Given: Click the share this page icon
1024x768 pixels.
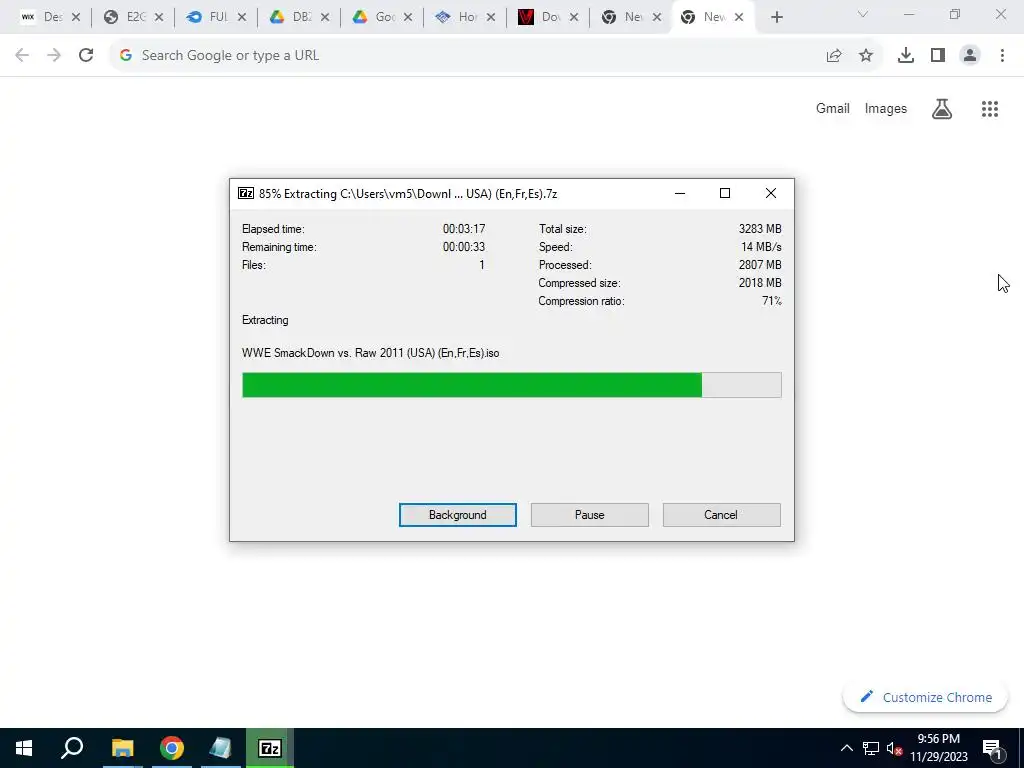Looking at the screenshot, I should pyautogui.click(x=834, y=56).
